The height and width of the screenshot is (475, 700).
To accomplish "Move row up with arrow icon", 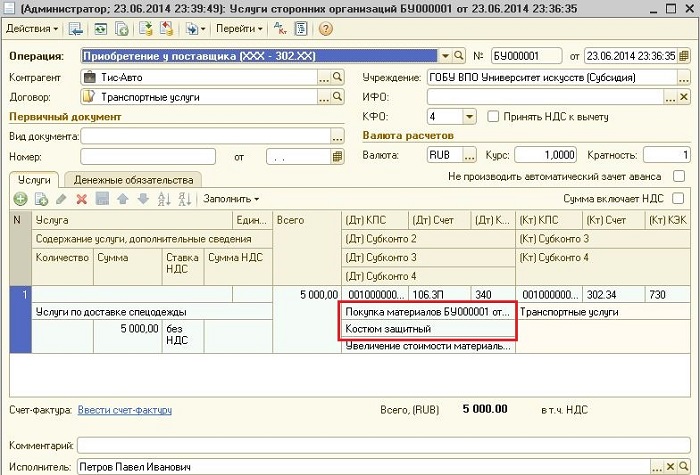I will [x=123, y=199].
